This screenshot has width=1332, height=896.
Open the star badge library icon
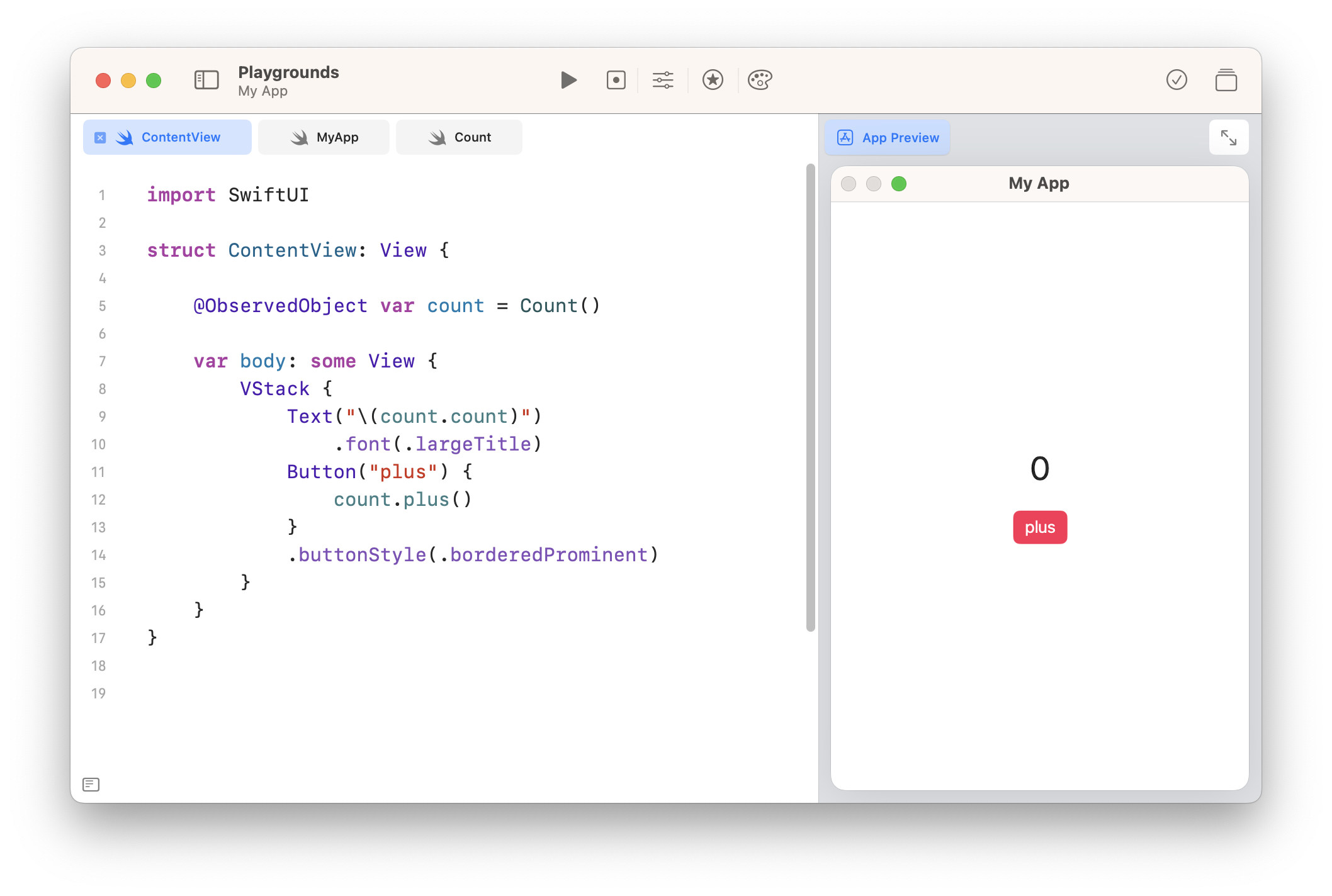pyautogui.click(x=713, y=80)
